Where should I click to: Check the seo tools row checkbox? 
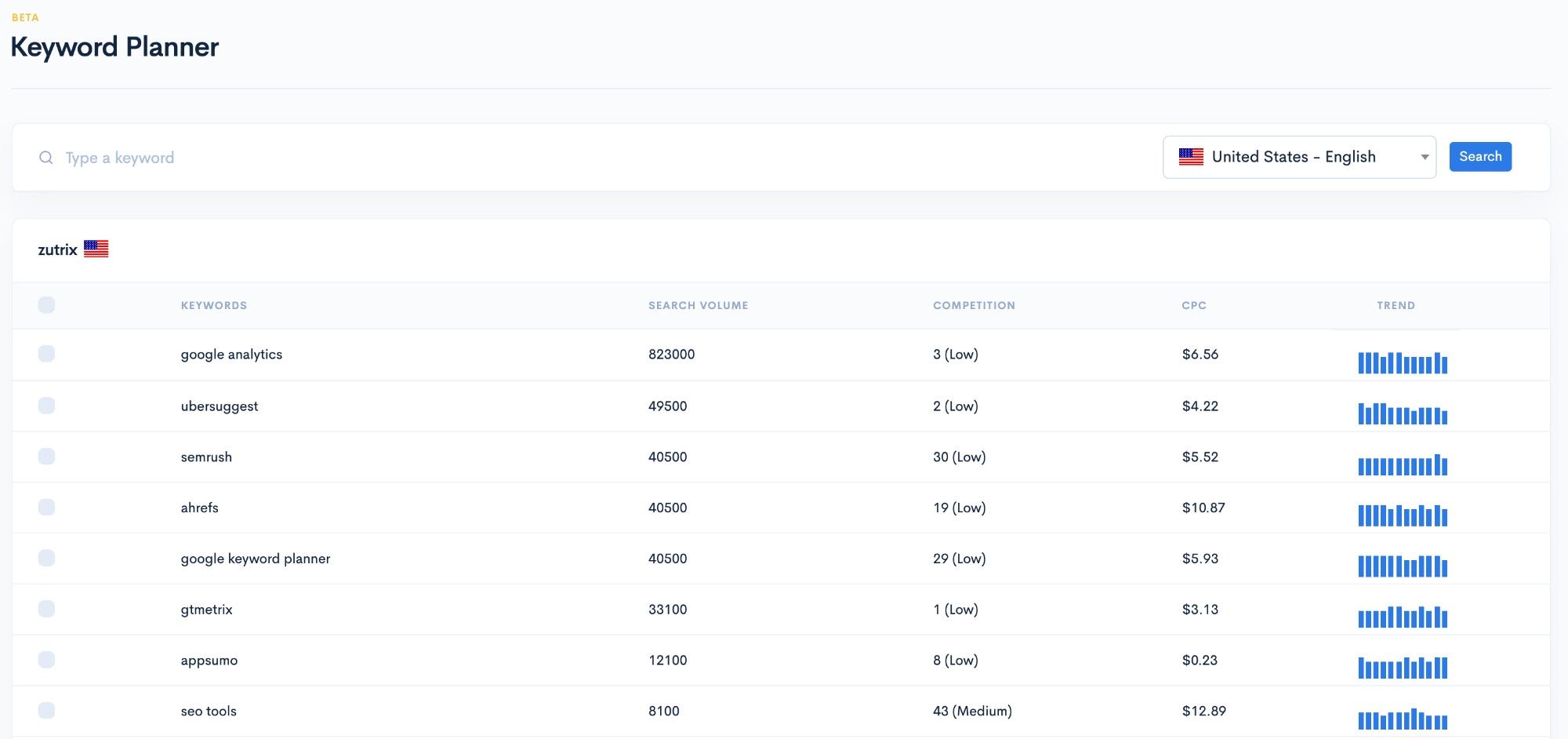point(46,711)
